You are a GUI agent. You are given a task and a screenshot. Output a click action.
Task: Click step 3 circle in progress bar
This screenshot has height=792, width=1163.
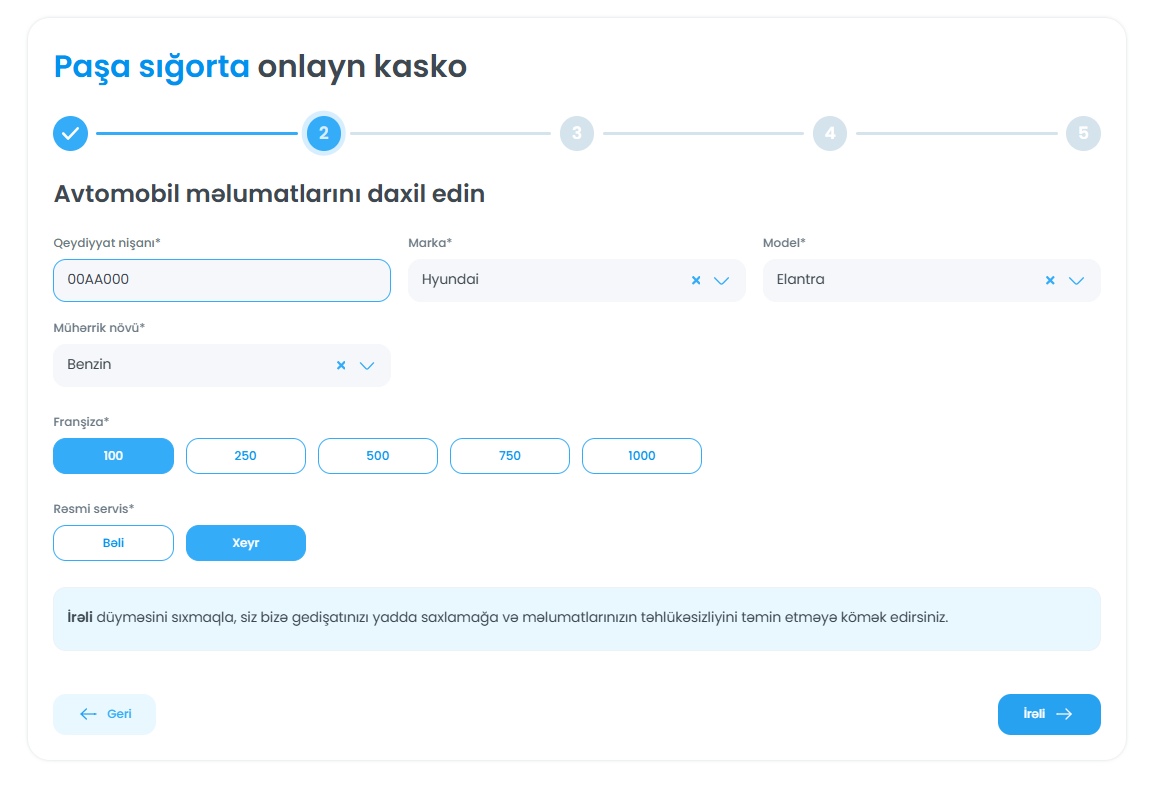(577, 133)
